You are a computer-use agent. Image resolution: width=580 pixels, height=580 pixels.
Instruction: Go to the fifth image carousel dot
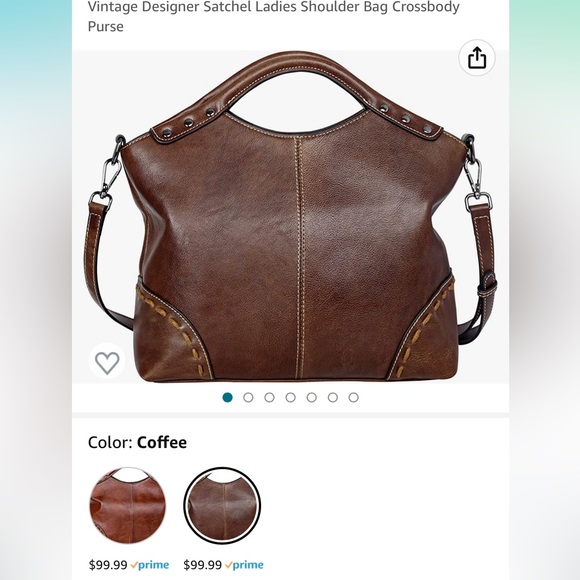[311, 398]
